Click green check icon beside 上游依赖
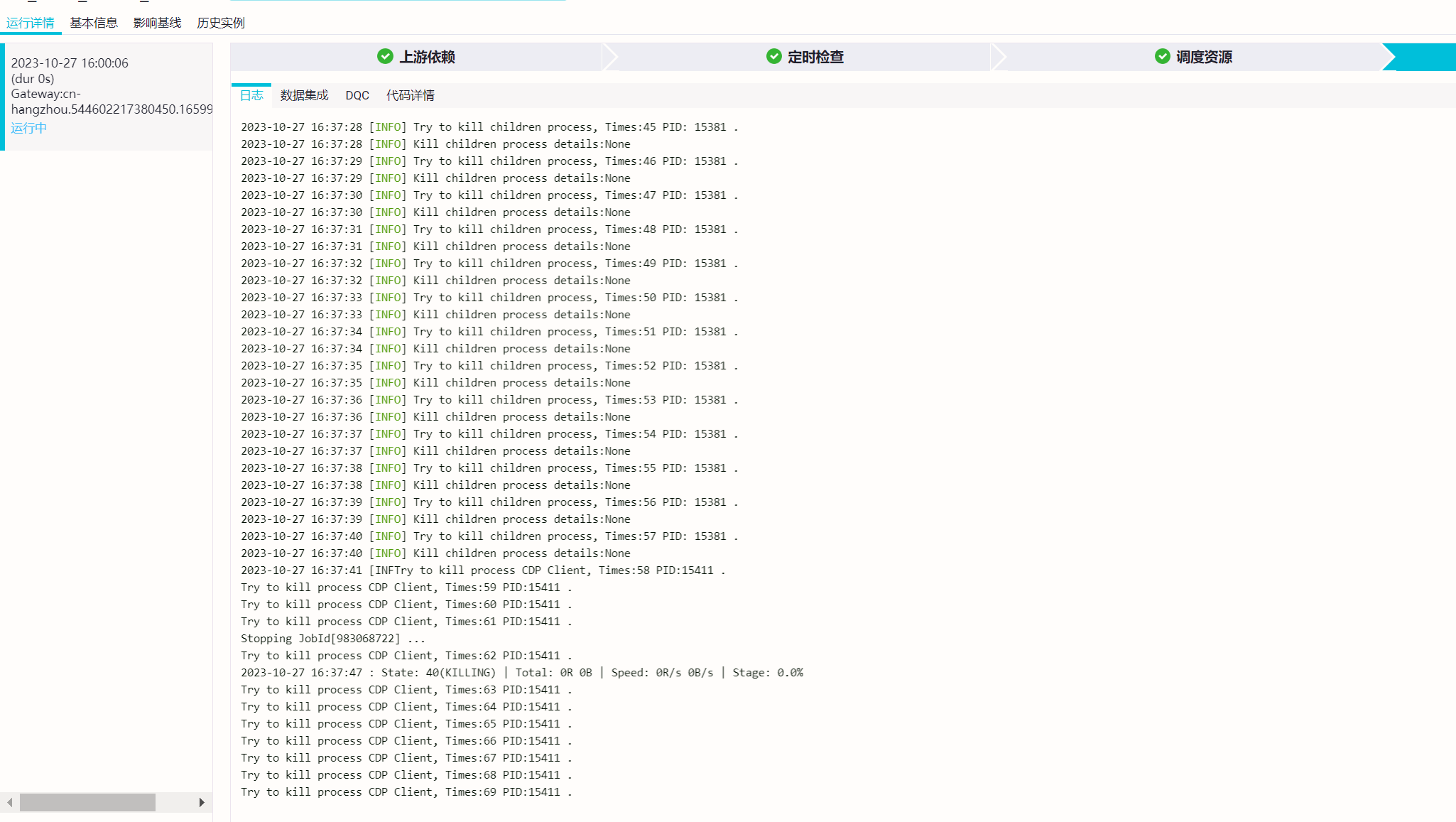Screen dimensions: 1456x822 [385, 56]
